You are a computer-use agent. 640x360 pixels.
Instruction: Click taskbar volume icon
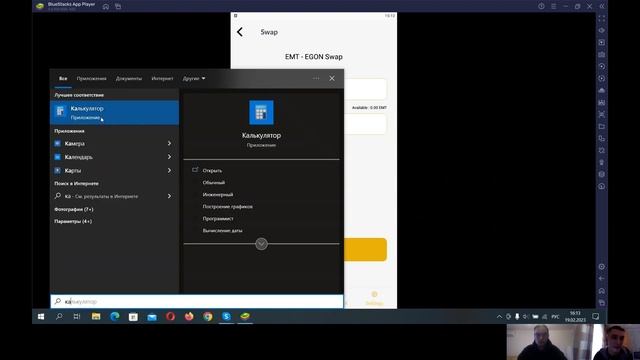(526, 317)
